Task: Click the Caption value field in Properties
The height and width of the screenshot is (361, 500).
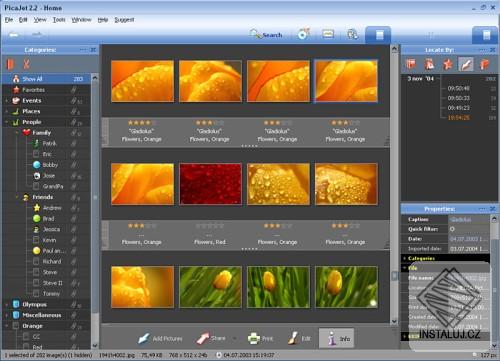Action: tap(469, 219)
